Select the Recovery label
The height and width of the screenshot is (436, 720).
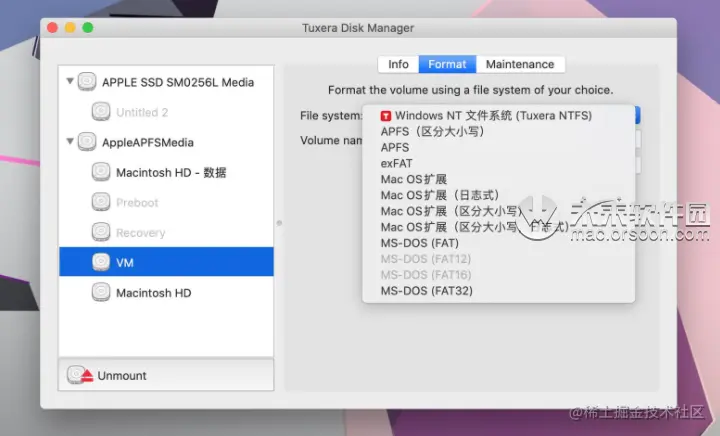141,233
